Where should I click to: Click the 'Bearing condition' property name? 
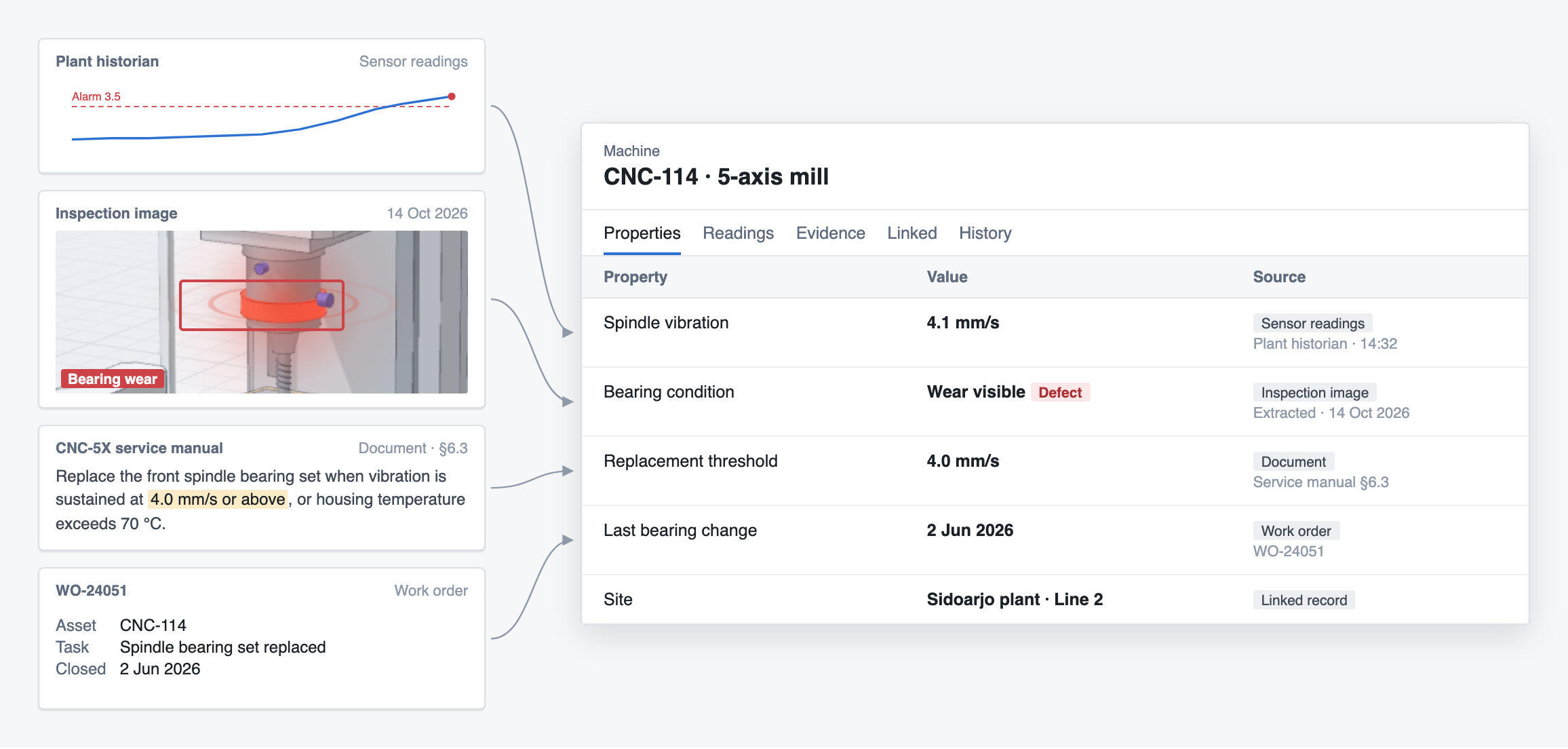click(669, 392)
